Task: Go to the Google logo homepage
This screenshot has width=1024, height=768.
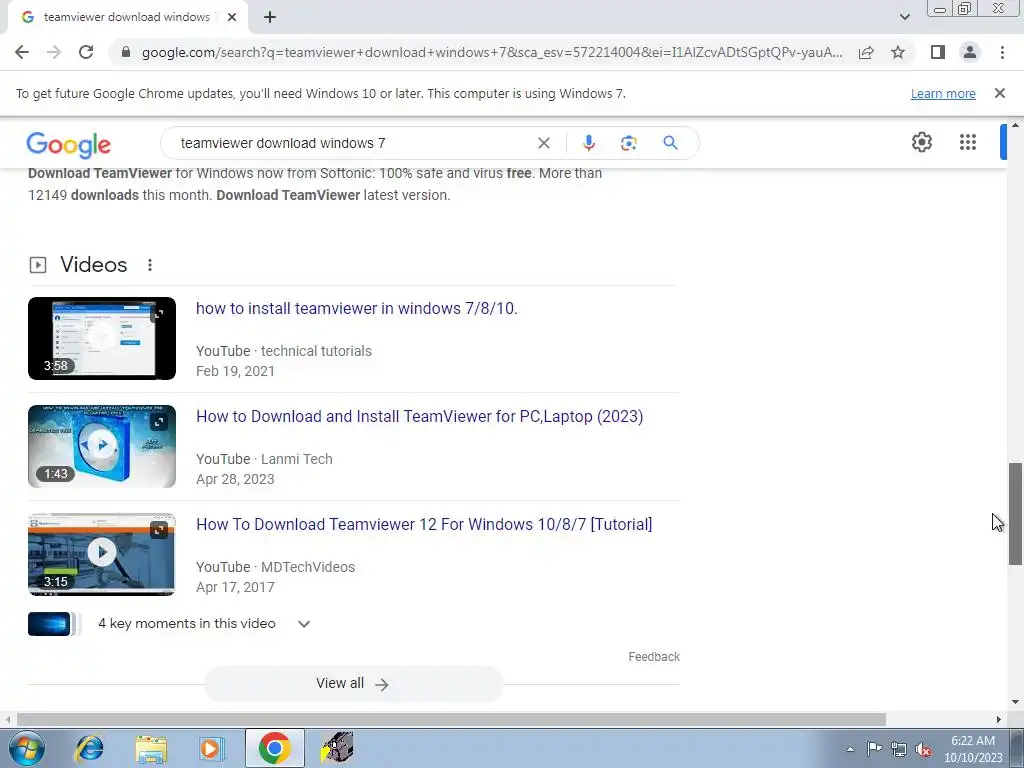Action: (69, 144)
